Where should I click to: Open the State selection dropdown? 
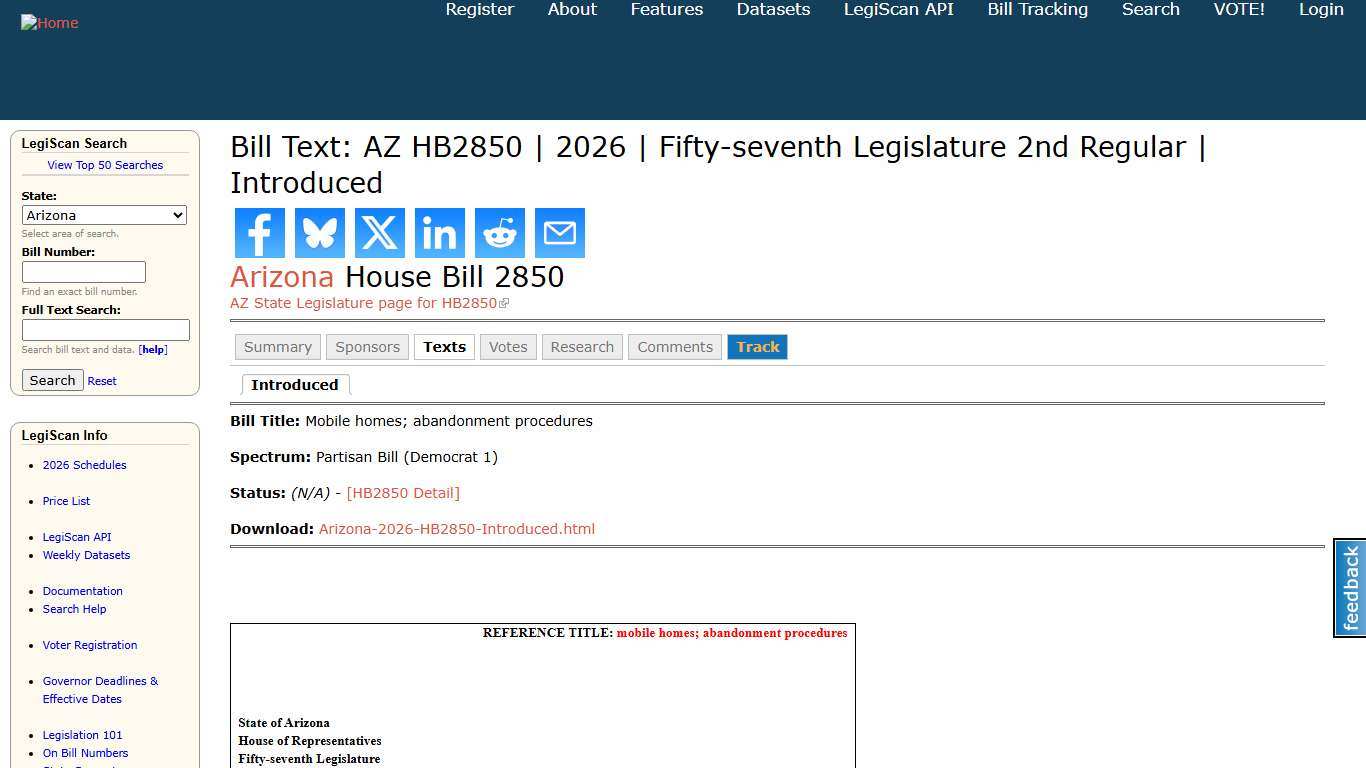pyautogui.click(x=104, y=215)
